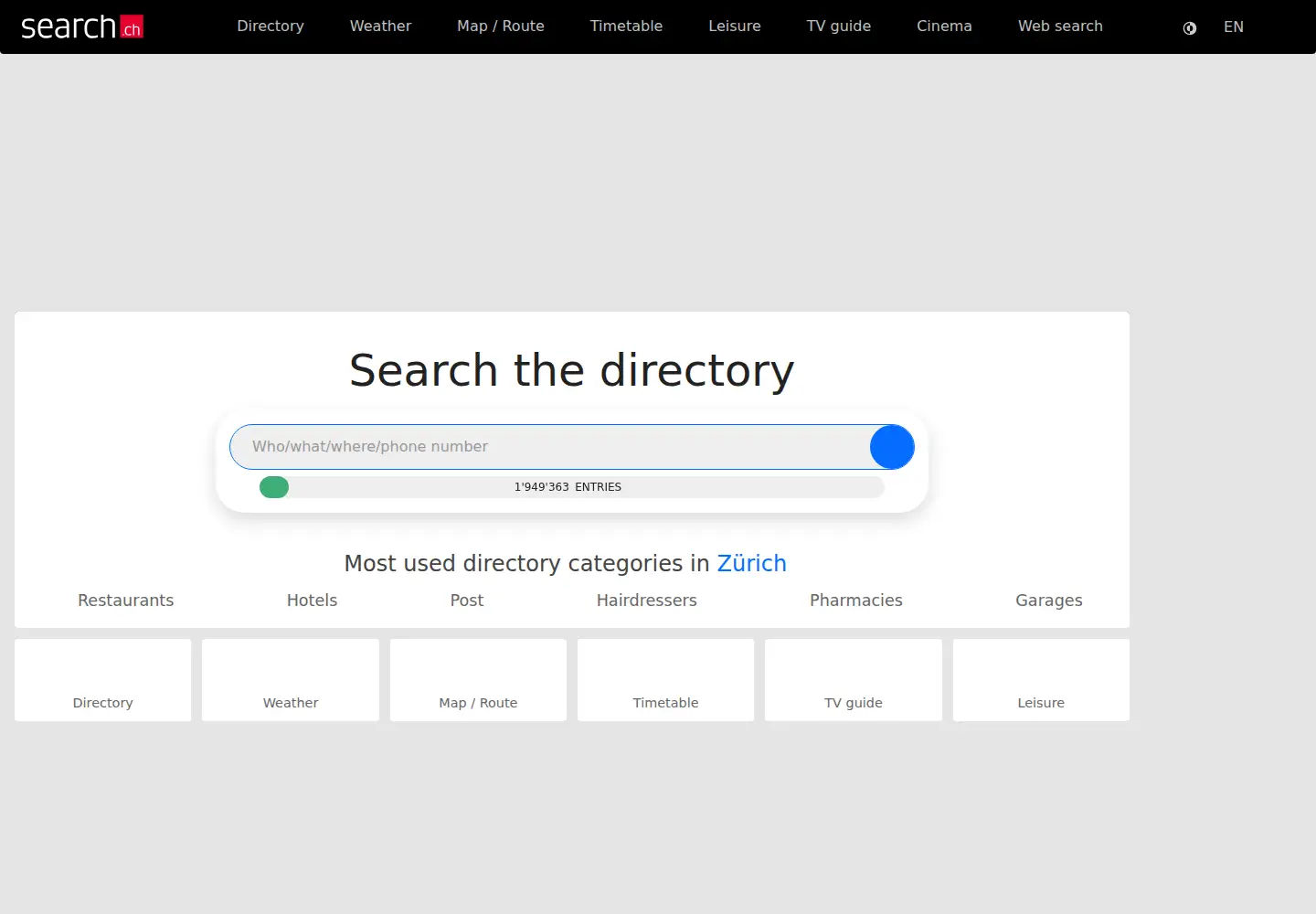Change location via the Zürich link

751,563
